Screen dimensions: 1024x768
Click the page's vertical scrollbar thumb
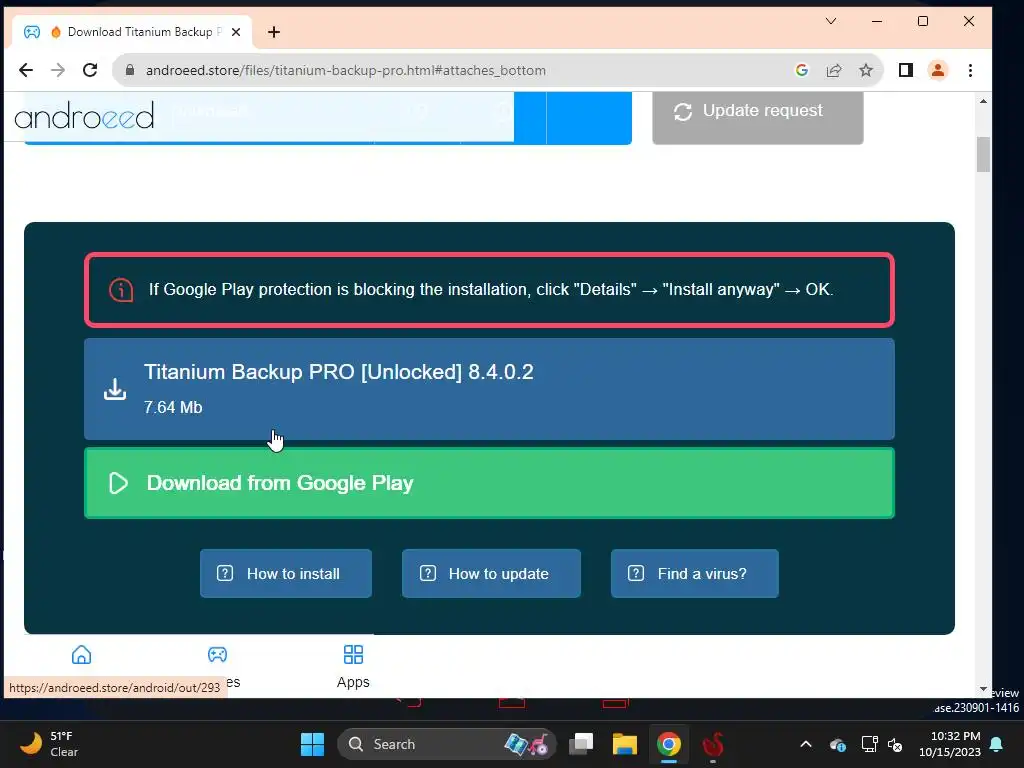[984, 154]
